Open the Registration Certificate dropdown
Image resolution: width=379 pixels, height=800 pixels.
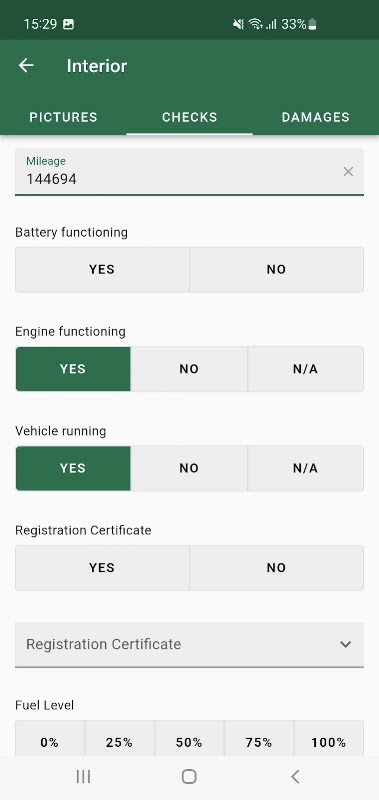[189, 644]
